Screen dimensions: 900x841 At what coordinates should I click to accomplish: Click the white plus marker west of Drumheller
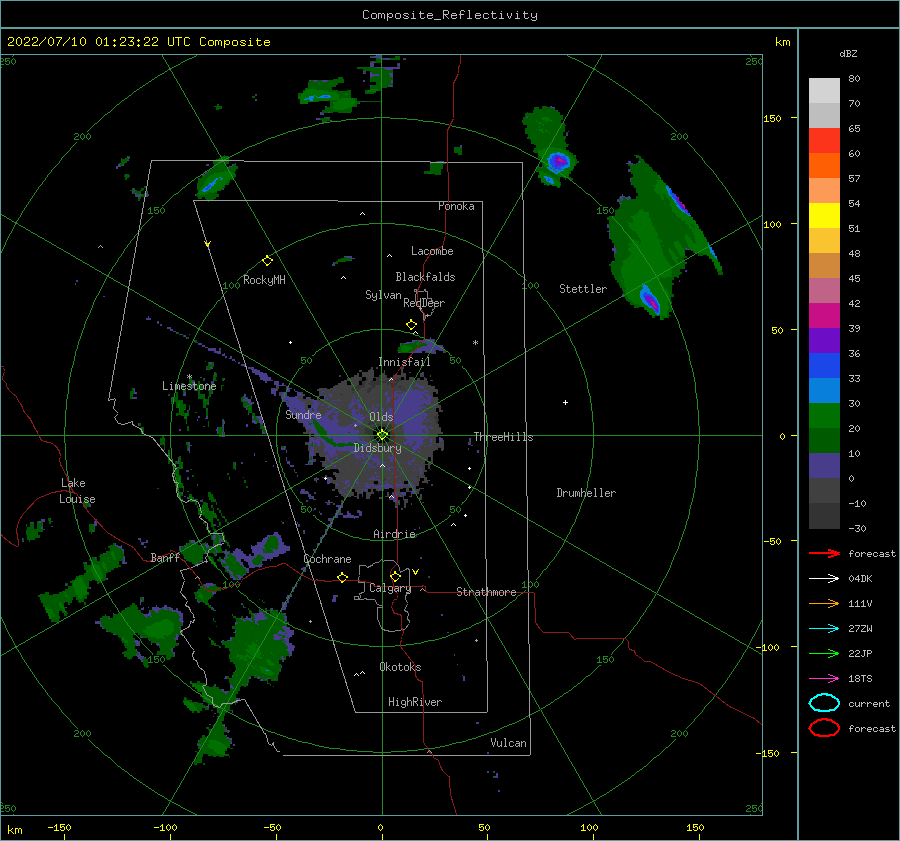565,402
